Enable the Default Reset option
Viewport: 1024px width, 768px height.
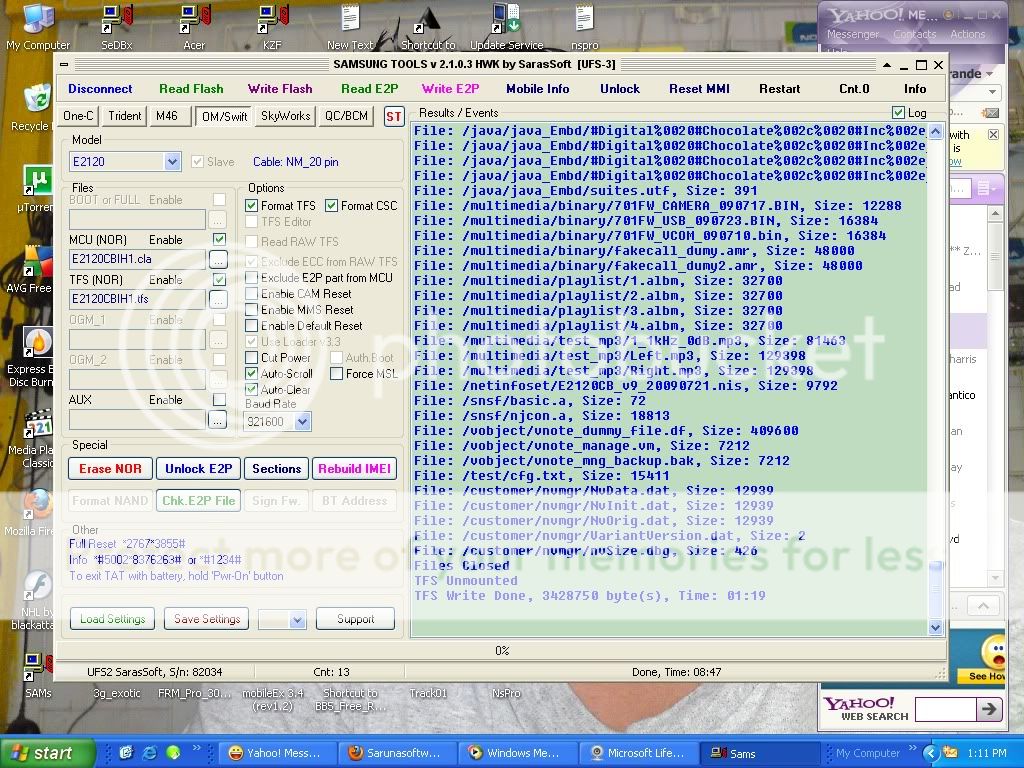[251, 325]
